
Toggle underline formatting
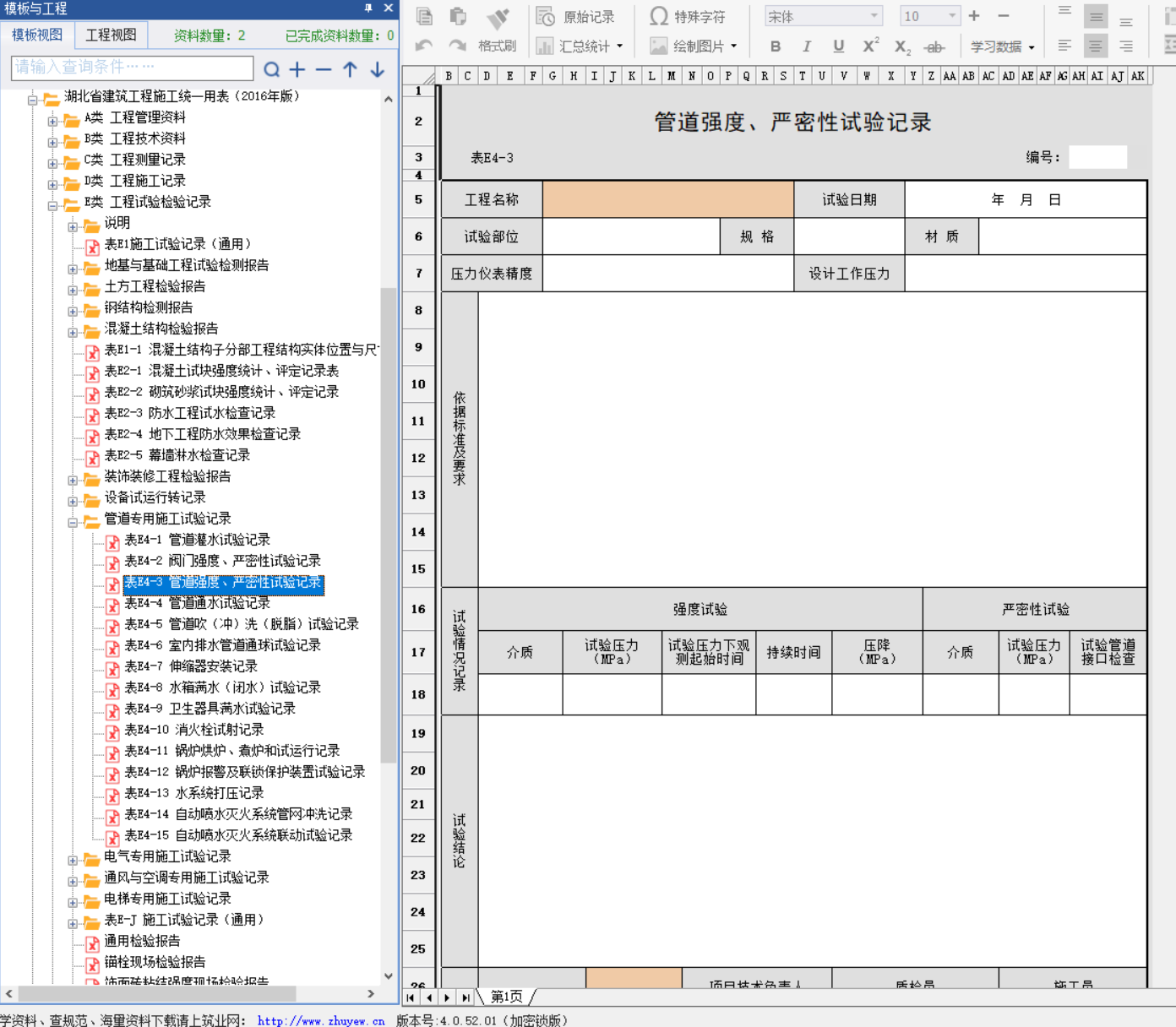[838, 46]
